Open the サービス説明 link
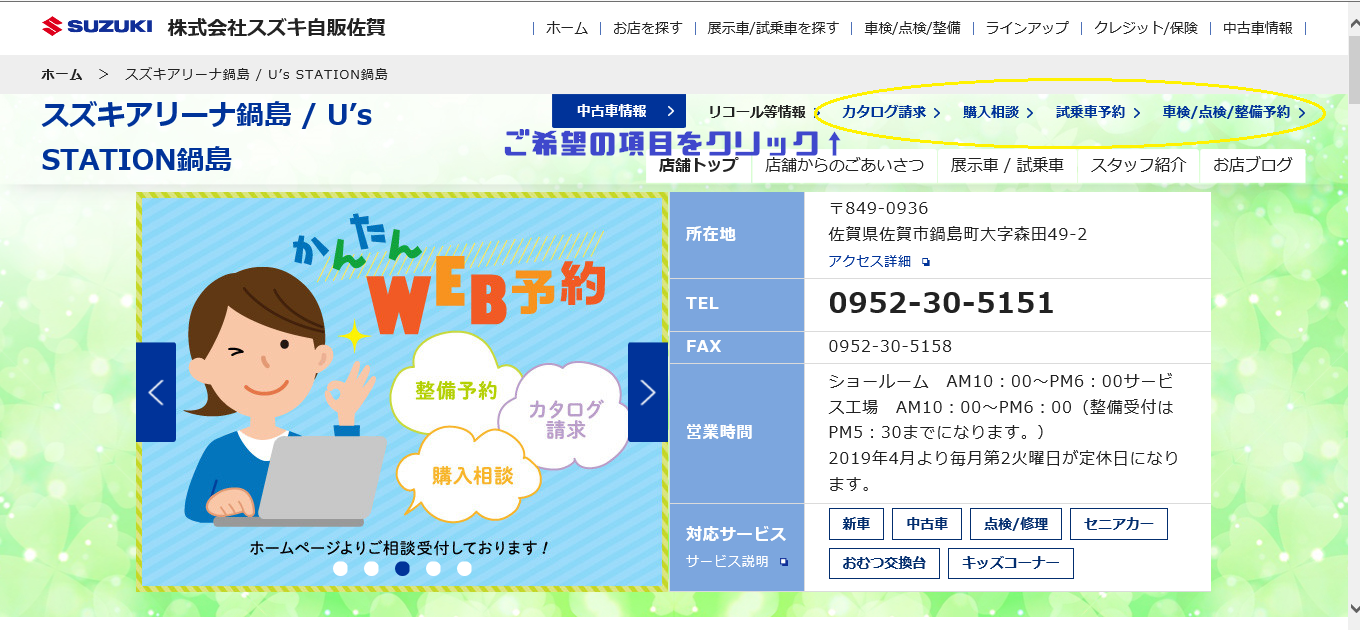Screen dimensions: 1360x630 pyautogui.click(x=727, y=562)
